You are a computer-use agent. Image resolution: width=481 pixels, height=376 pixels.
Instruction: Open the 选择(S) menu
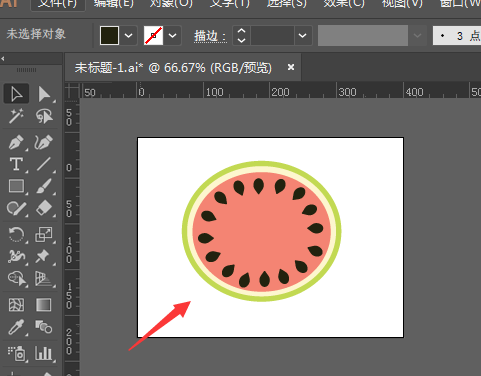click(x=287, y=4)
